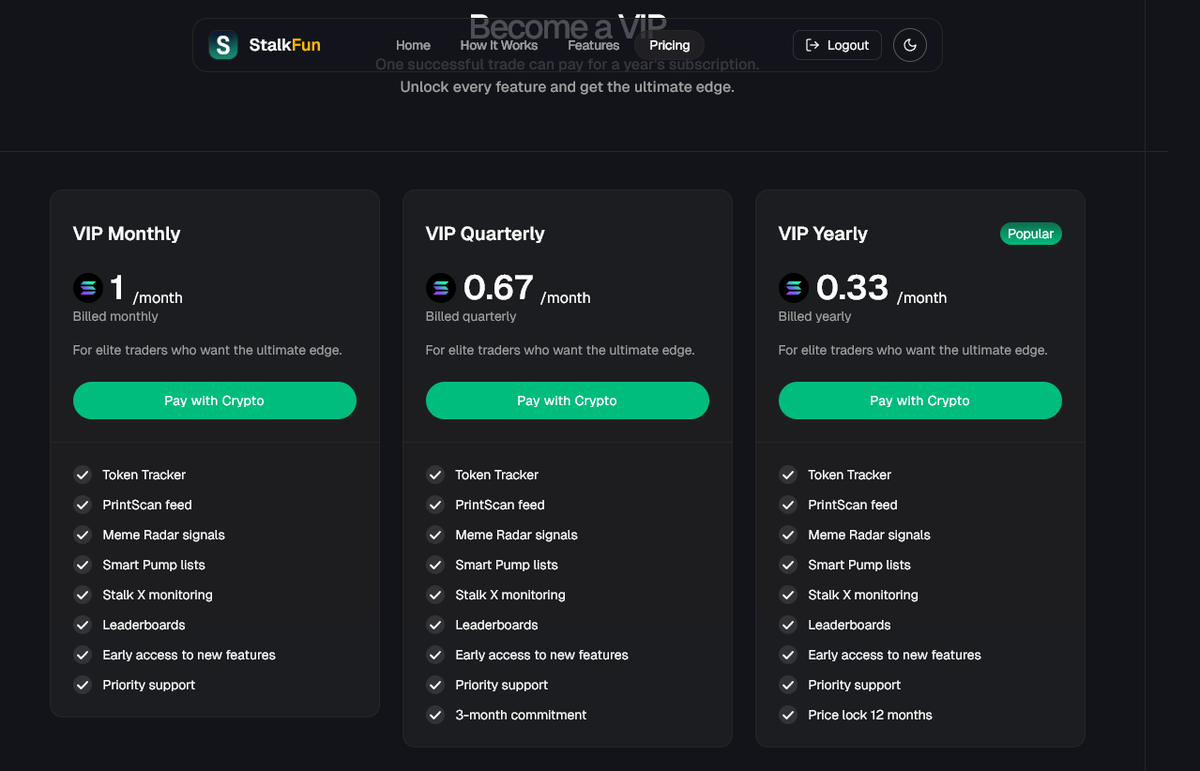
Task: Click checkmark beside Price lock 12 months
Action: (x=788, y=715)
